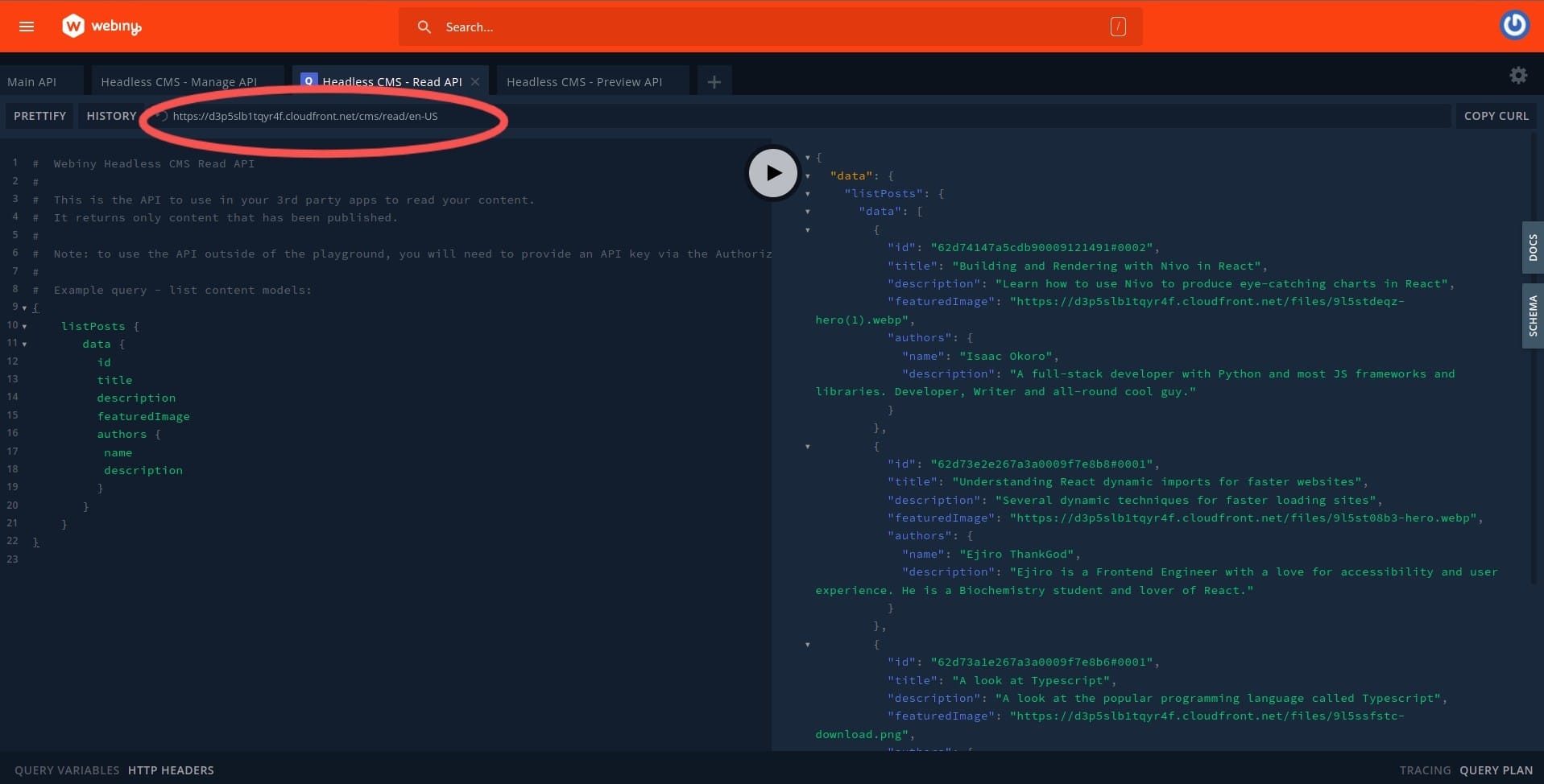Click the user avatar in the top right

[x=1515, y=24]
